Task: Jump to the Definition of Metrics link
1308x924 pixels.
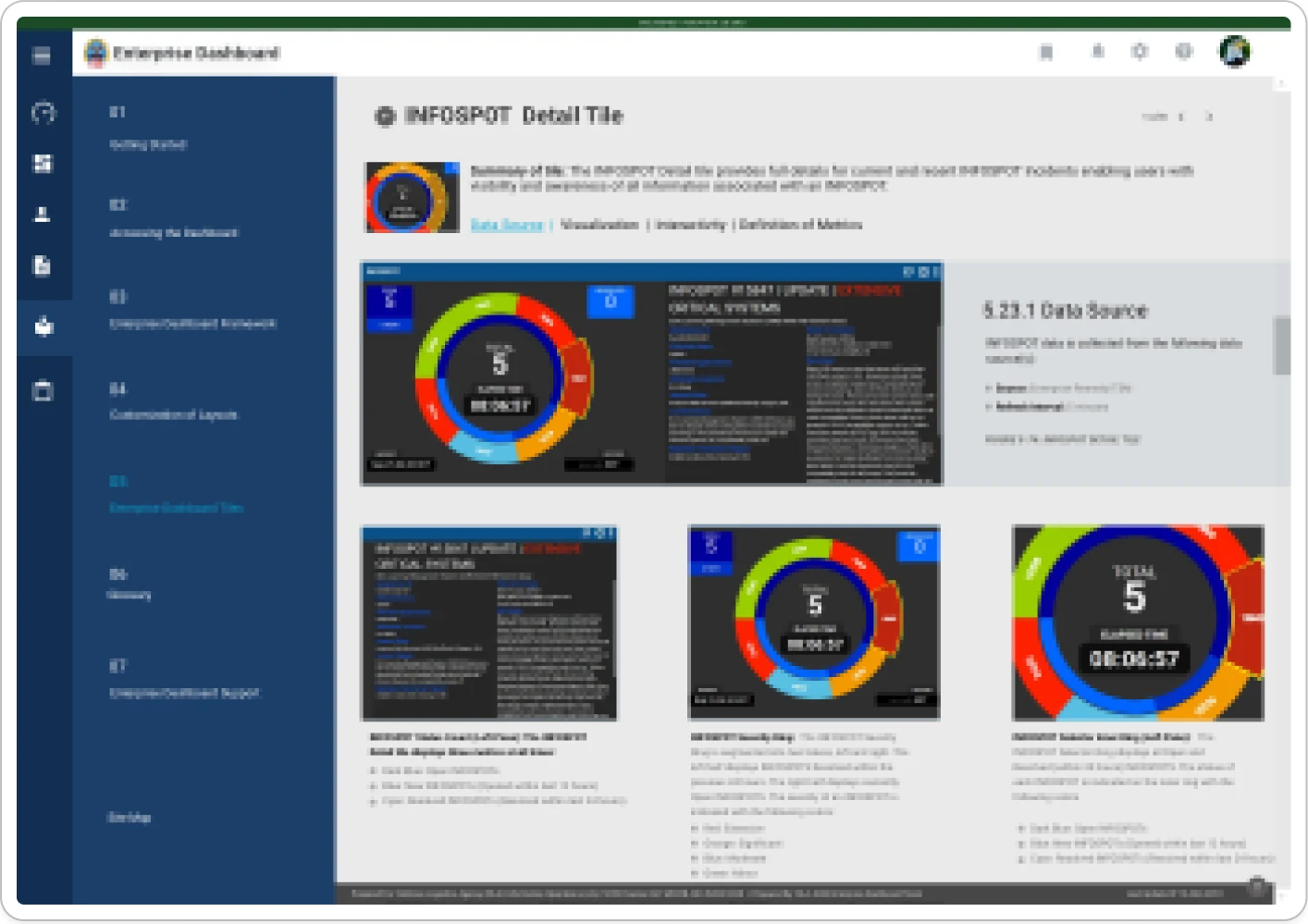Action: coord(801,225)
